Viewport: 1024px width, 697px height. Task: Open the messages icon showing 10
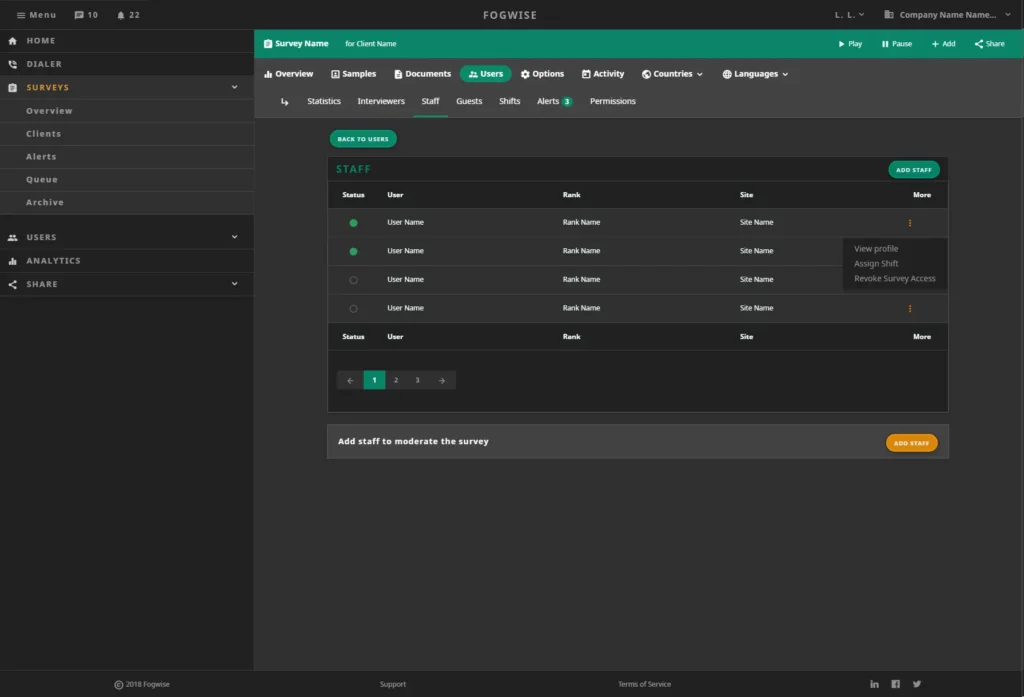[79, 15]
